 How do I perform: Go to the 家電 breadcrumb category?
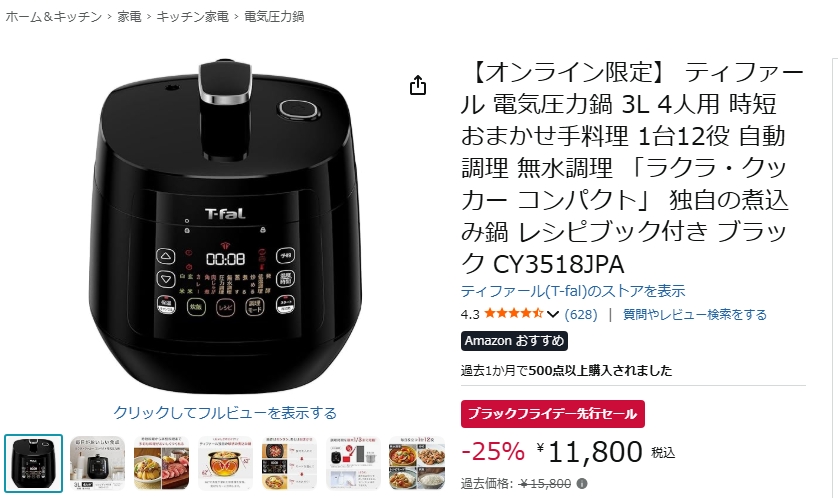(129, 17)
